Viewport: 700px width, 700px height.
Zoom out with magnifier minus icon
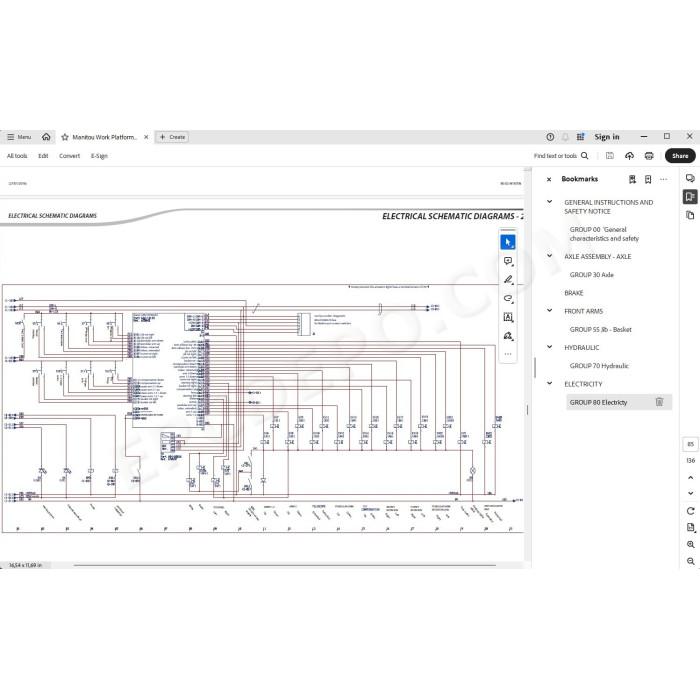(x=691, y=561)
